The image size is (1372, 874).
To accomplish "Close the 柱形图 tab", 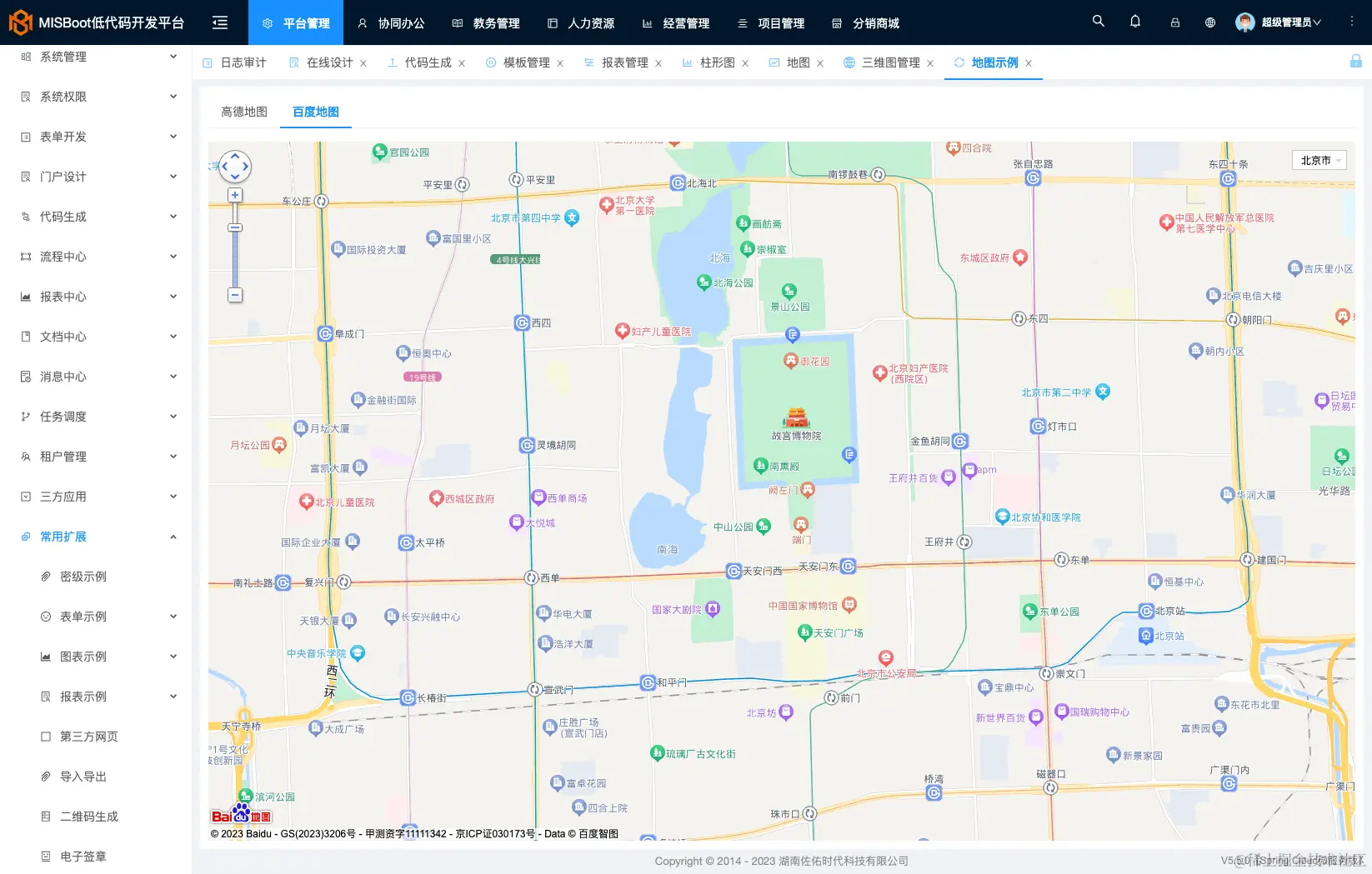I will click(x=745, y=63).
